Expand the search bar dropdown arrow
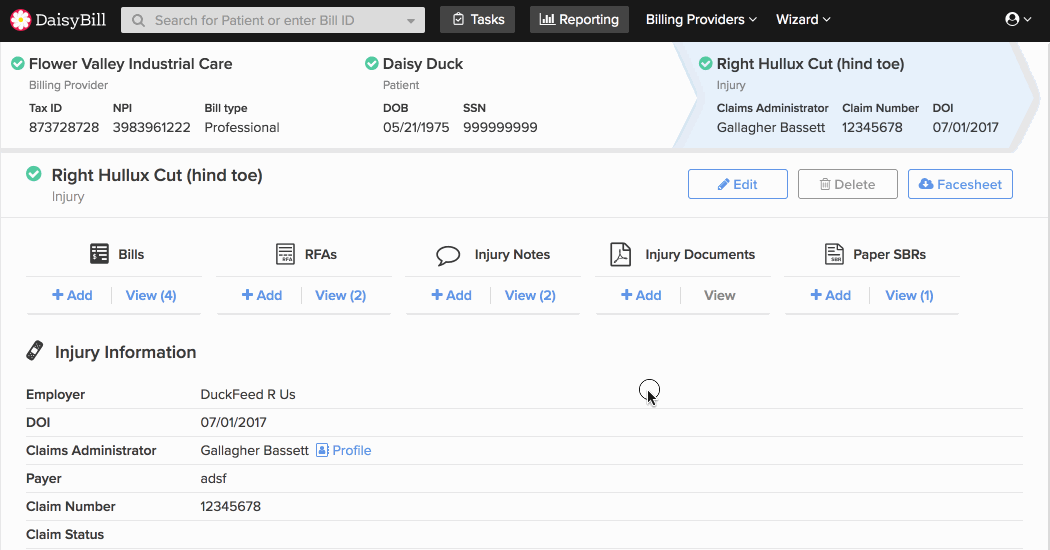 coord(410,21)
